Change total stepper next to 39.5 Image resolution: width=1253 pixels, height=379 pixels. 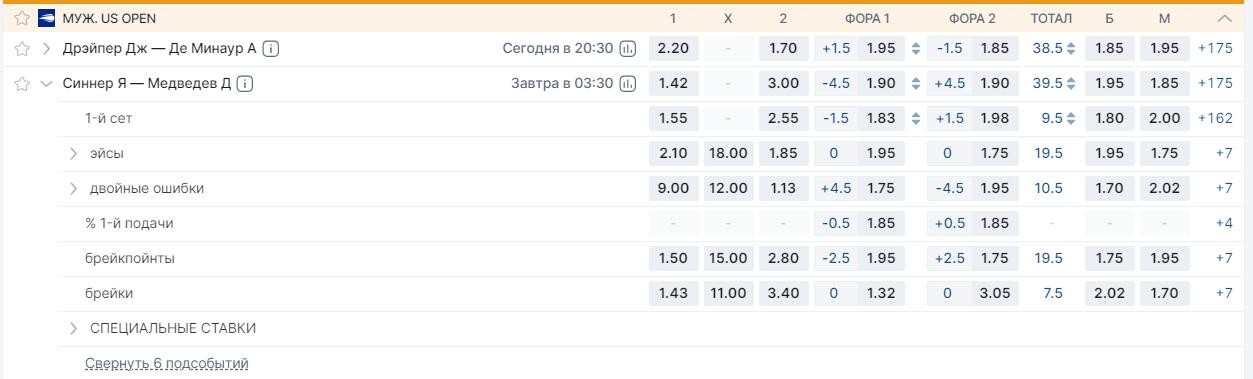pos(1072,84)
